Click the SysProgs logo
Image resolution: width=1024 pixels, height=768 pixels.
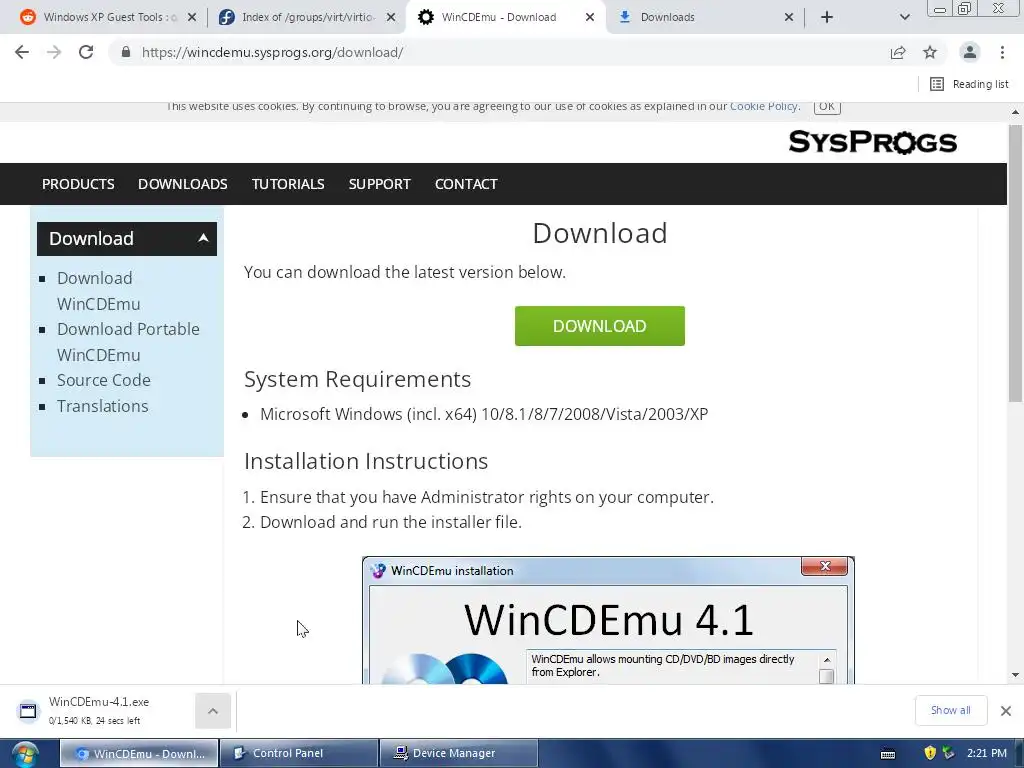click(872, 142)
